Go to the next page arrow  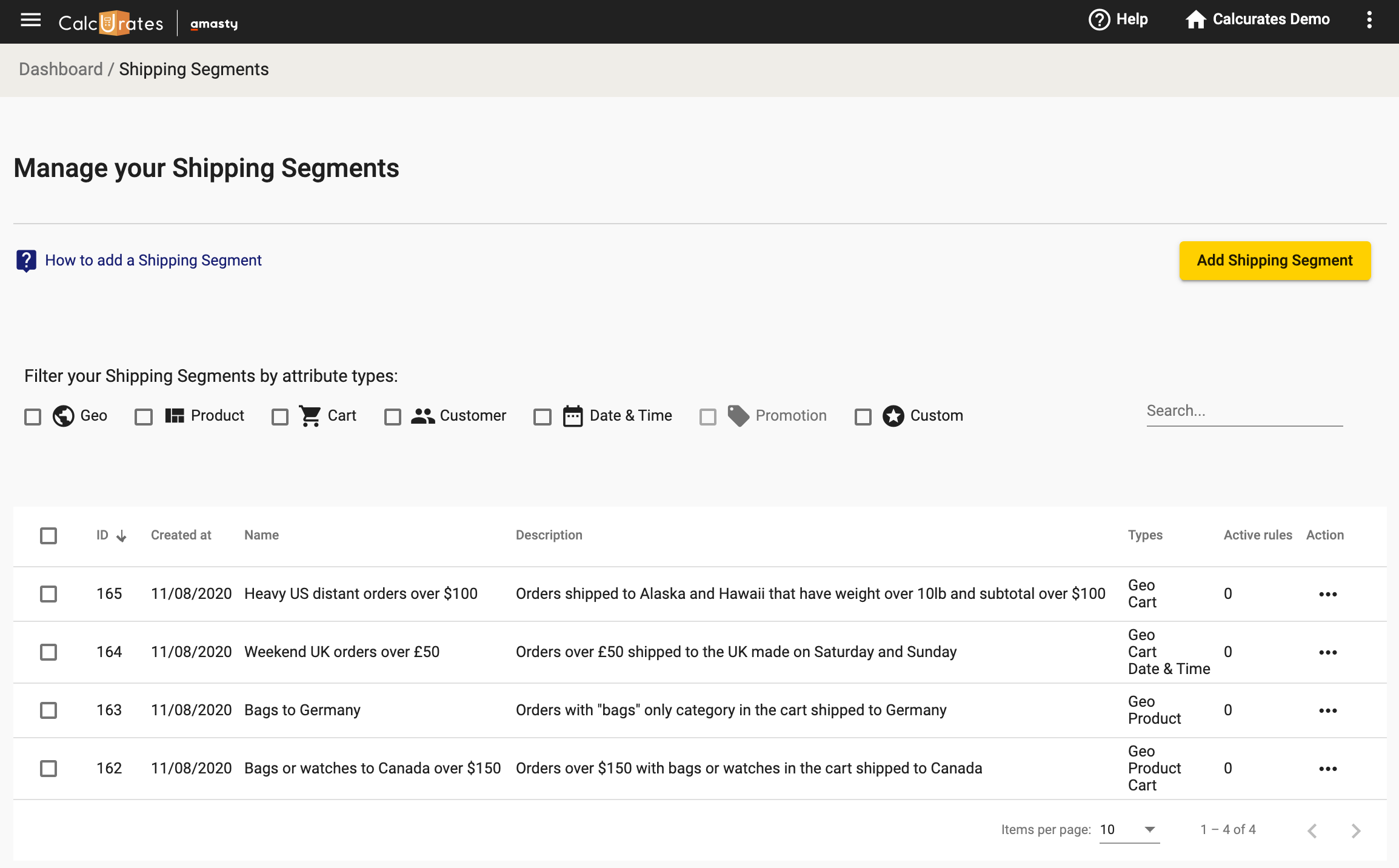tap(1356, 830)
